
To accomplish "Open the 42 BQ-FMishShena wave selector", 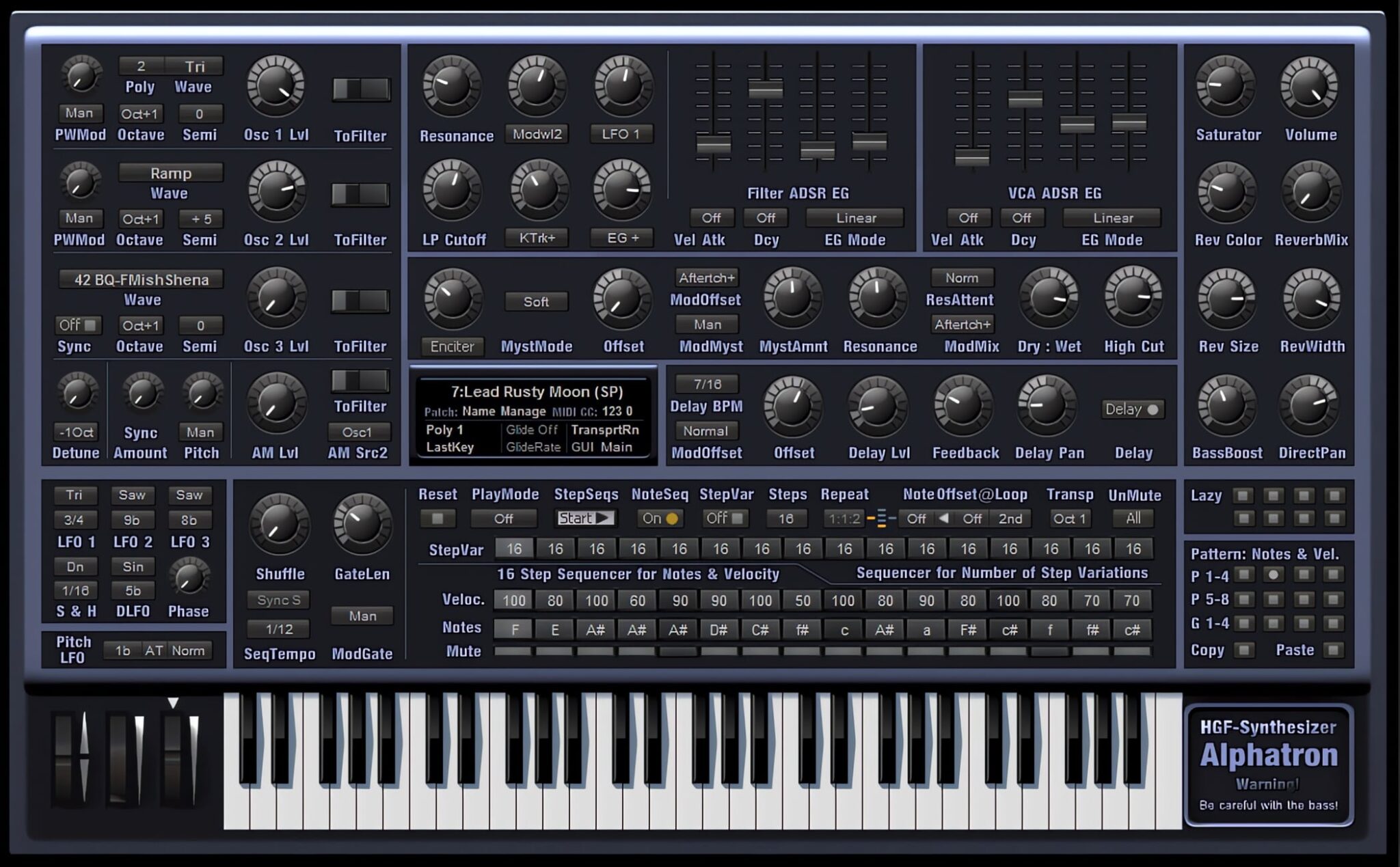I will click(x=141, y=279).
